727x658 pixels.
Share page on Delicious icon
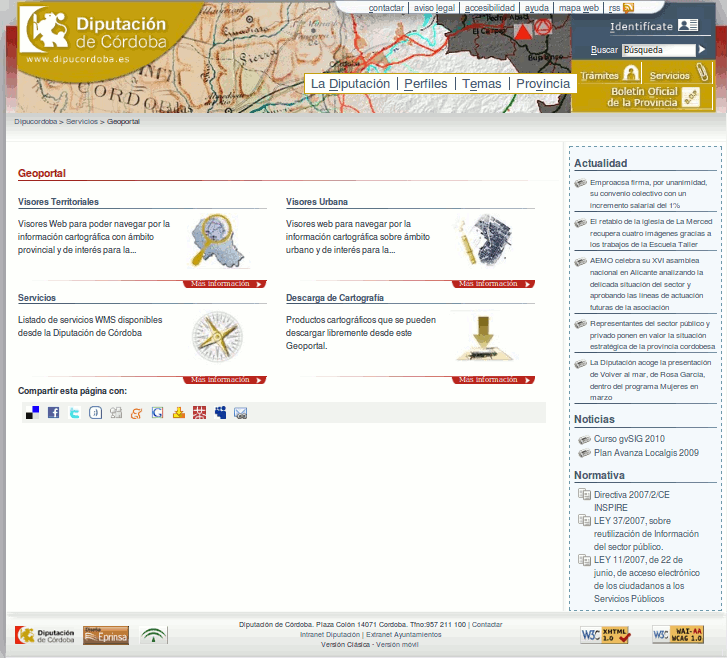32,413
